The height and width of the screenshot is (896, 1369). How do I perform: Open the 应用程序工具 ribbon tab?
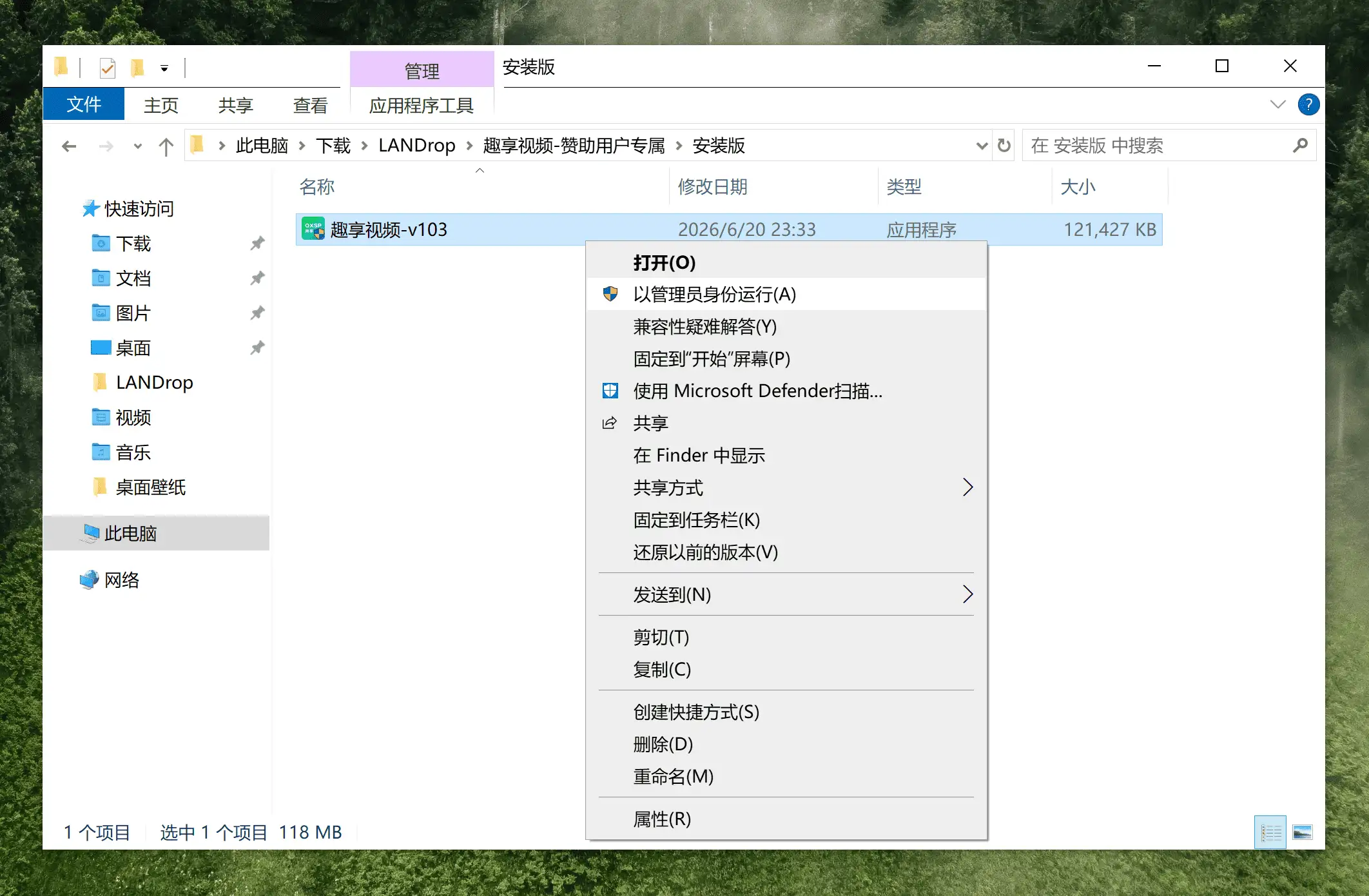coord(422,105)
